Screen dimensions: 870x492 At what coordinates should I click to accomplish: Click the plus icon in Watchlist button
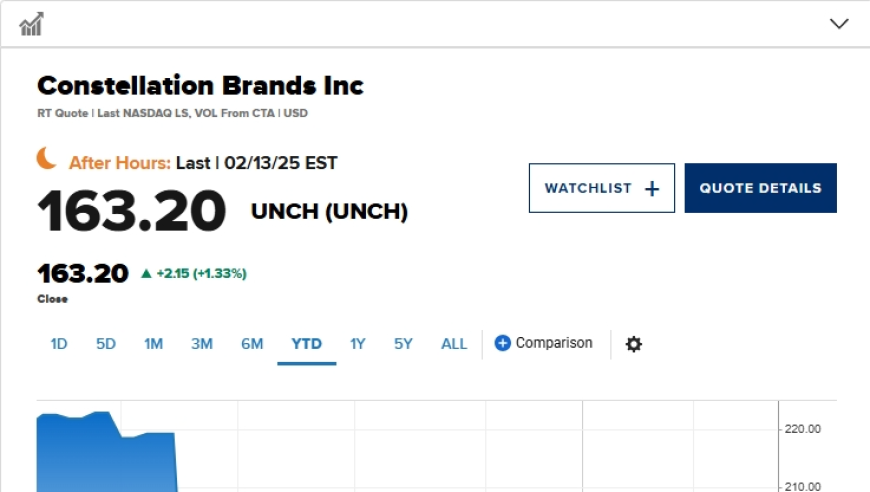point(652,189)
